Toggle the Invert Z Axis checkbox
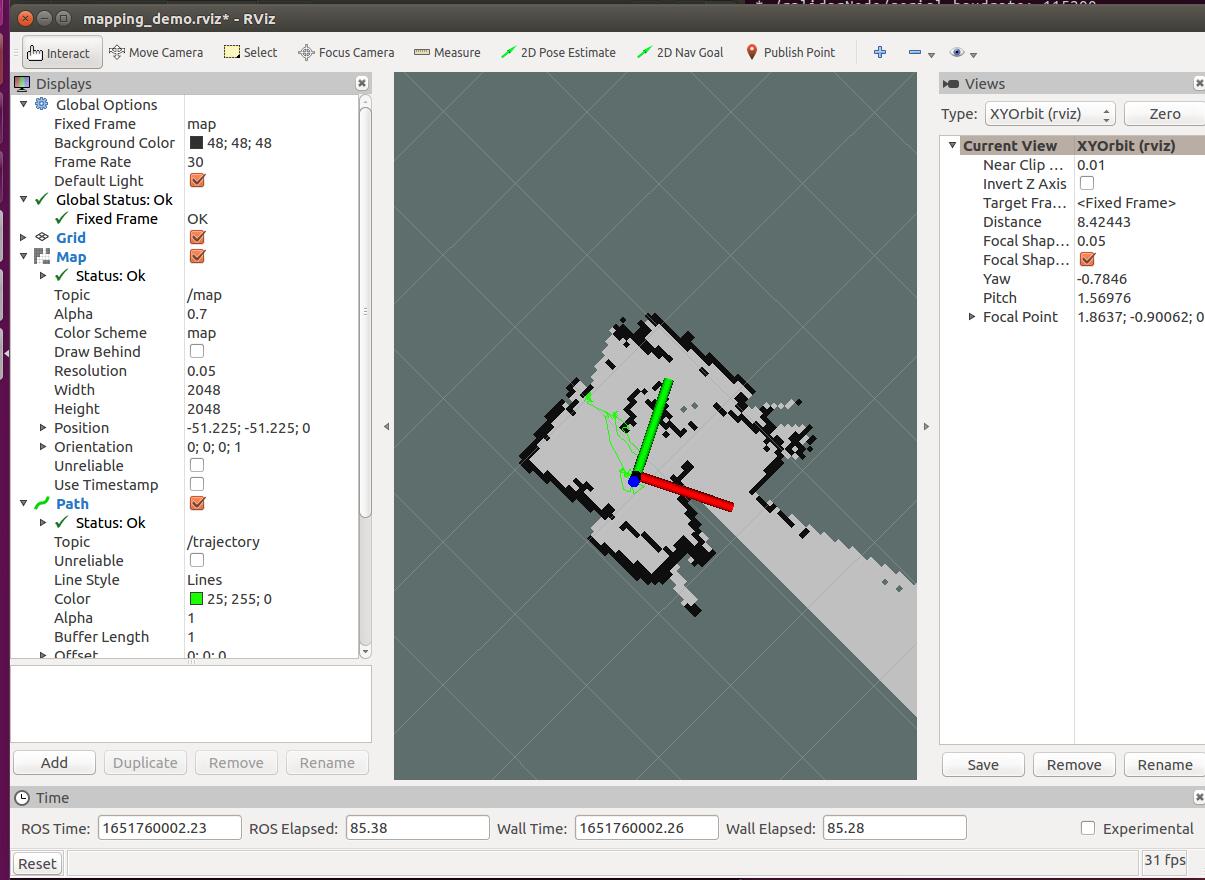The width and height of the screenshot is (1205, 880). pyautogui.click(x=1087, y=183)
